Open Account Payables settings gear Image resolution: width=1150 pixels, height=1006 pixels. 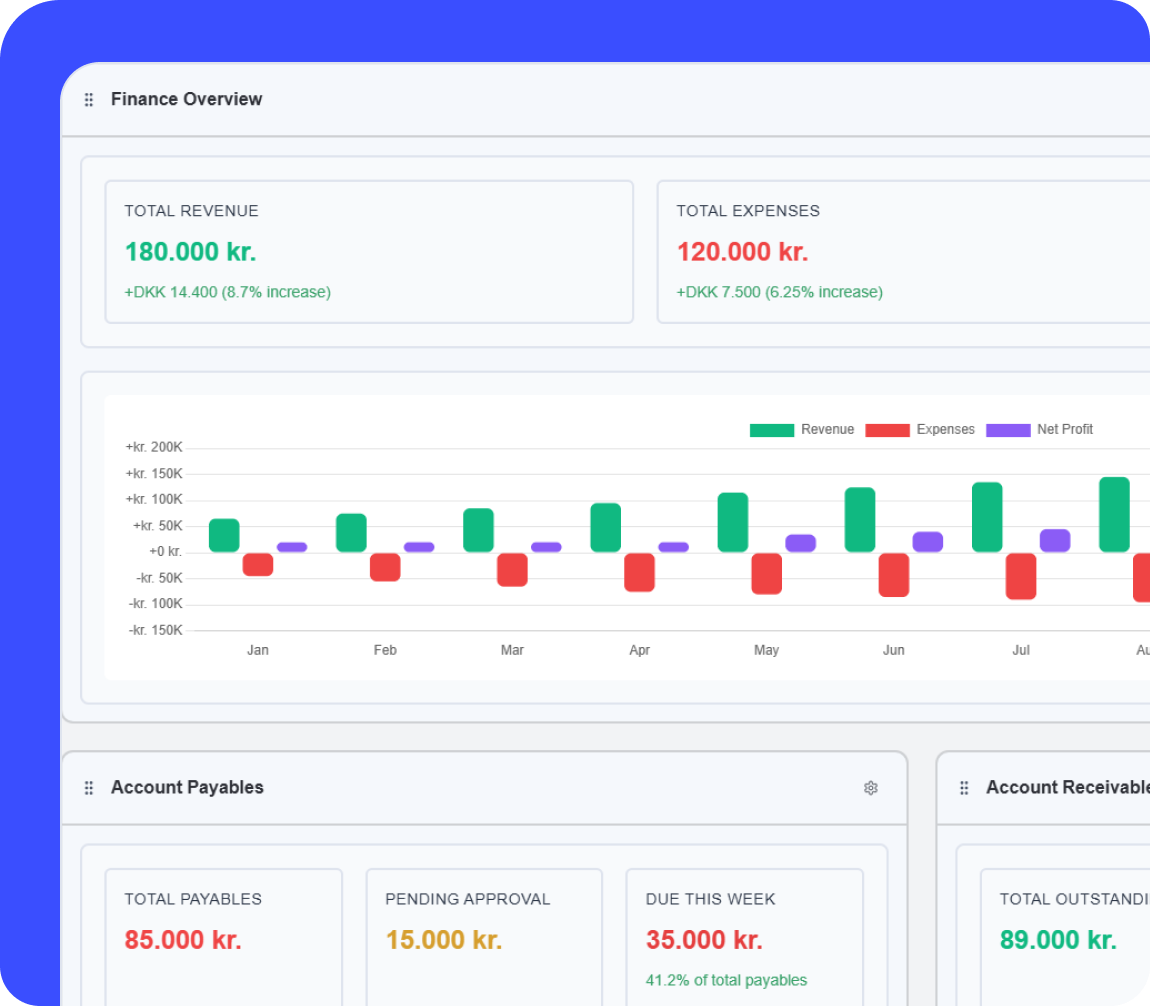[x=870, y=788]
